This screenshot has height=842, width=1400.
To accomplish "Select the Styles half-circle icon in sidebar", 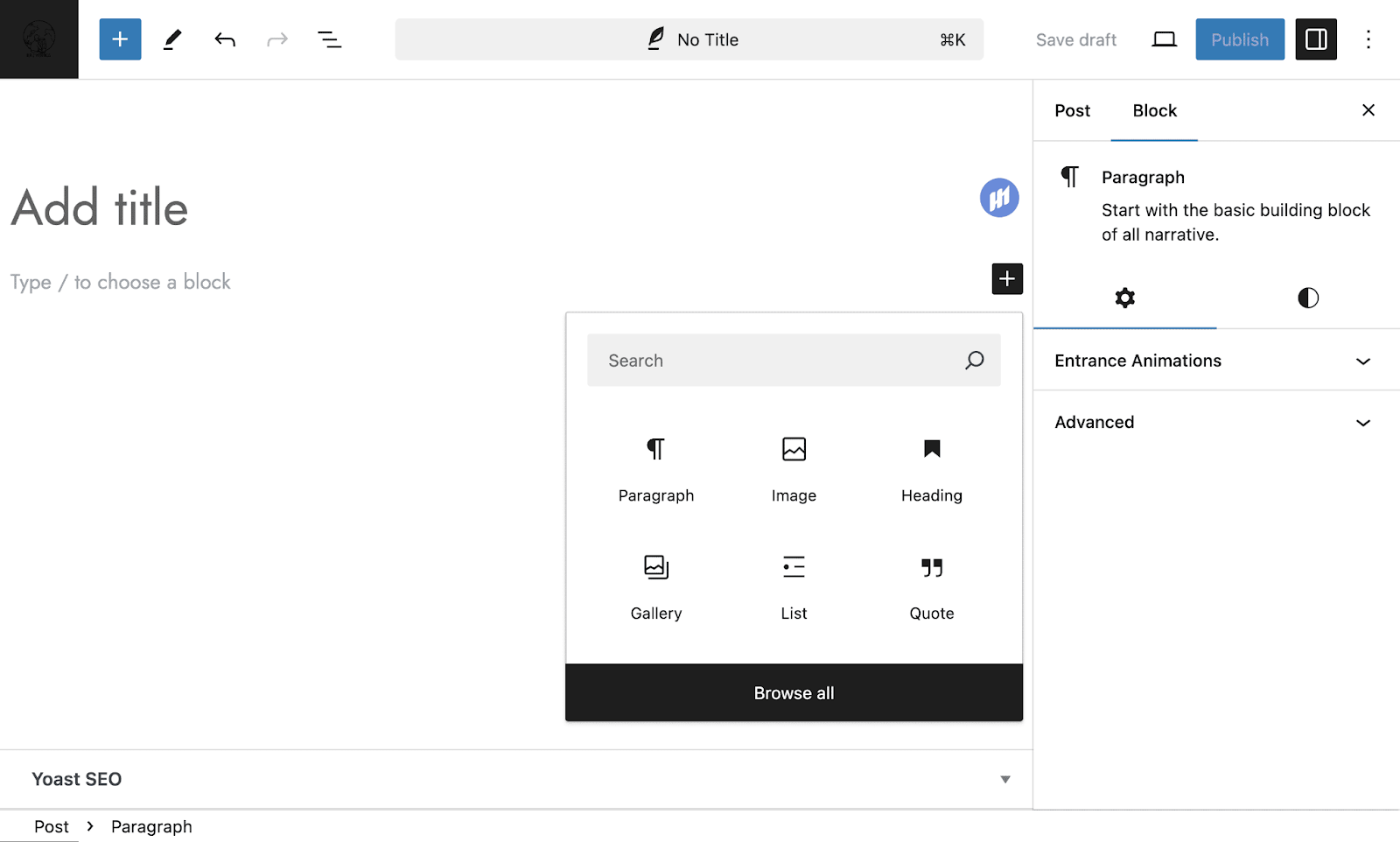I will coord(1307,298).
